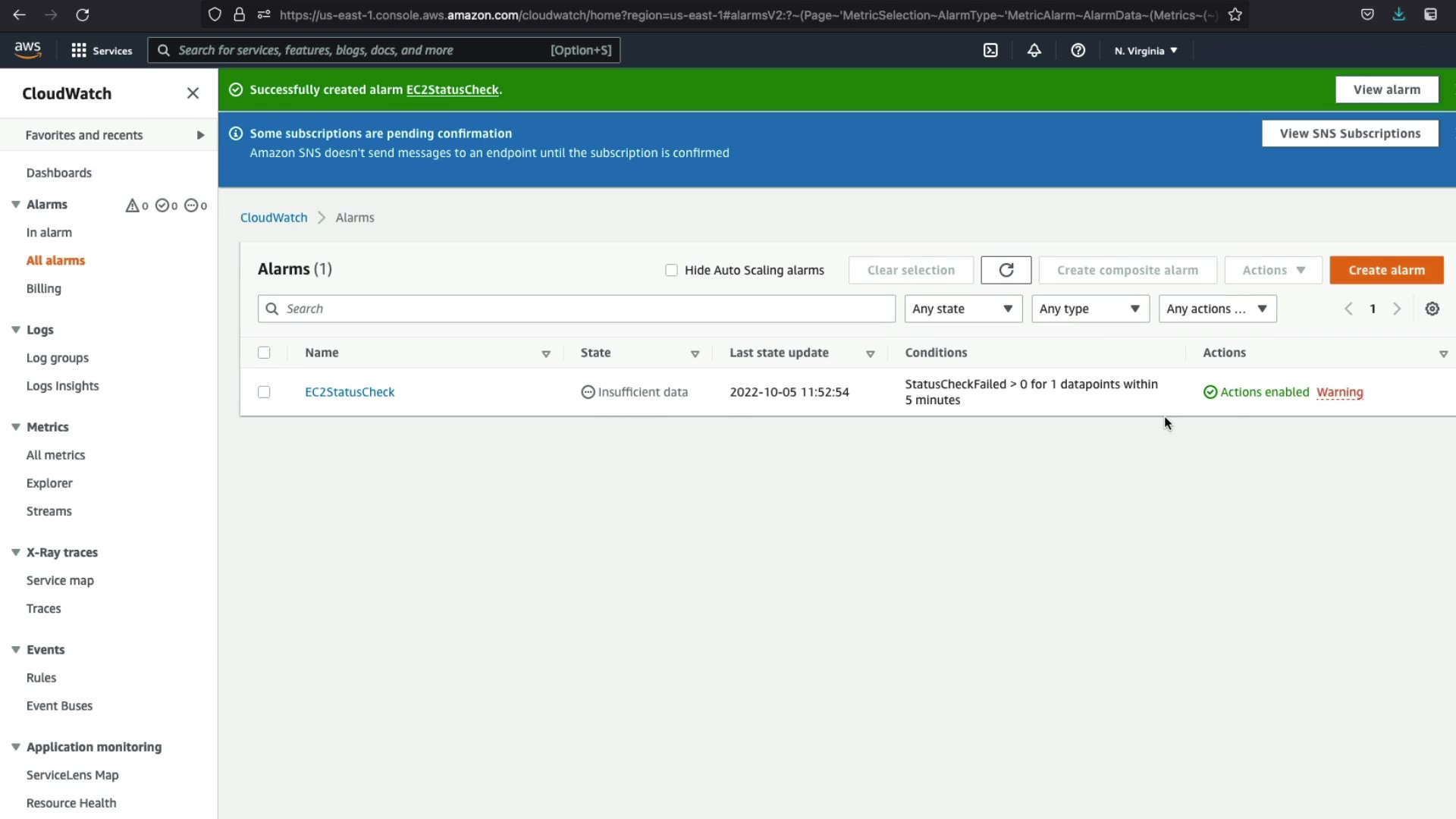Image resolution: width=1456 pixels, height=819 pixels.
Task: Click the refresh alarms list button
Action: click(1006, 270)
